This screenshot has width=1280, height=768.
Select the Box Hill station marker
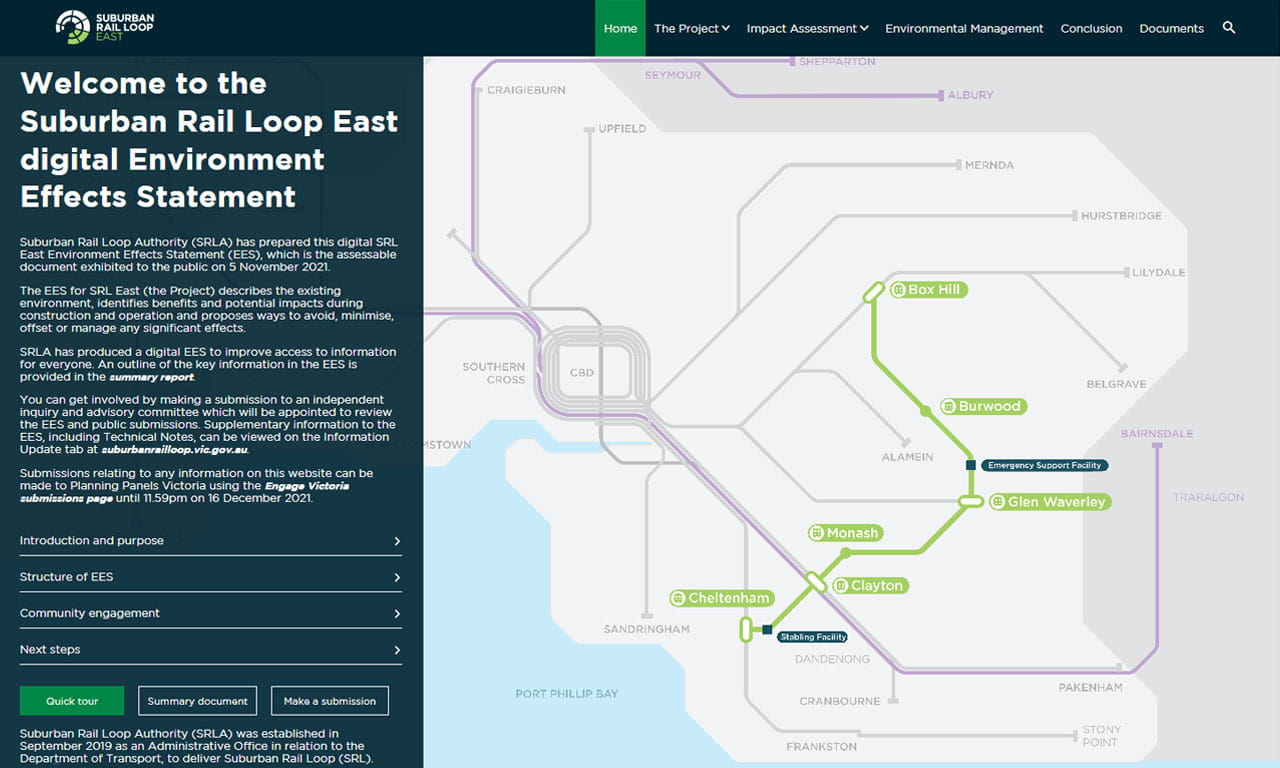point(874,291)
